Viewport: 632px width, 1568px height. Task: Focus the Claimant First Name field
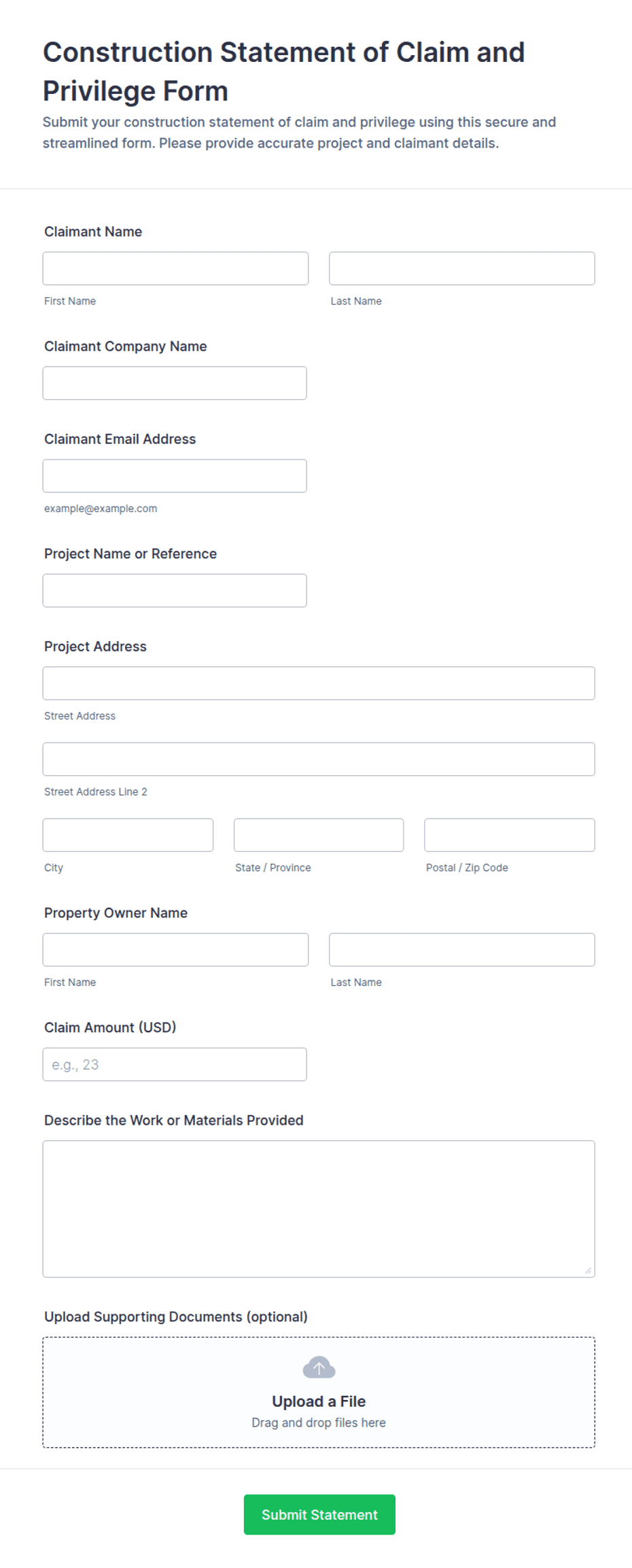pyautogui.click(x=175, y=269)
